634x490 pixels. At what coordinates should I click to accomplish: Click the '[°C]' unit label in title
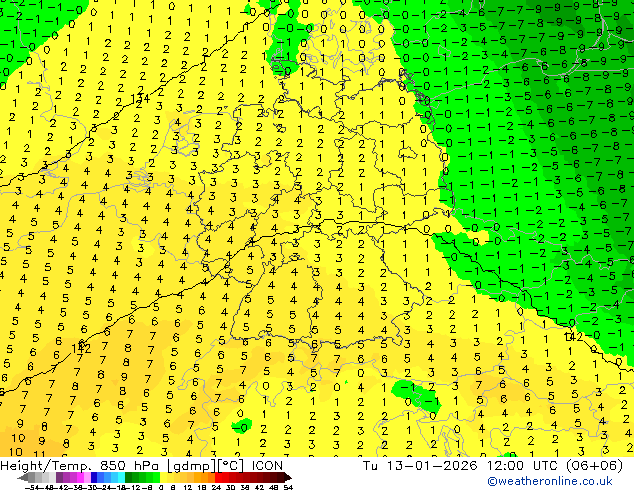click(232, 466)
